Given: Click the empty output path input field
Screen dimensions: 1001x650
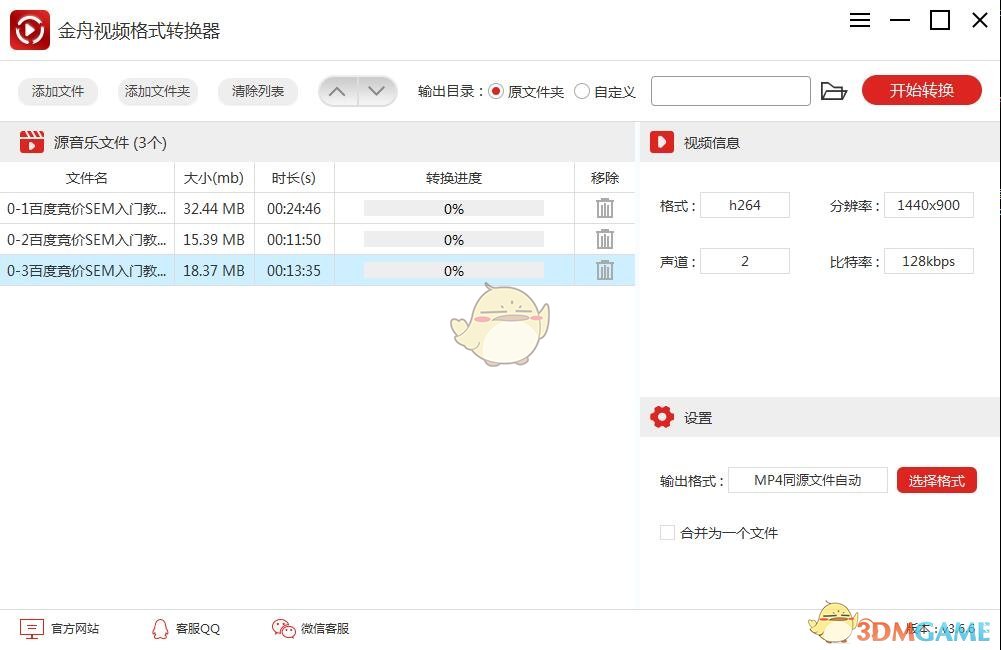Looking at the screenshot, I should 730,90.
